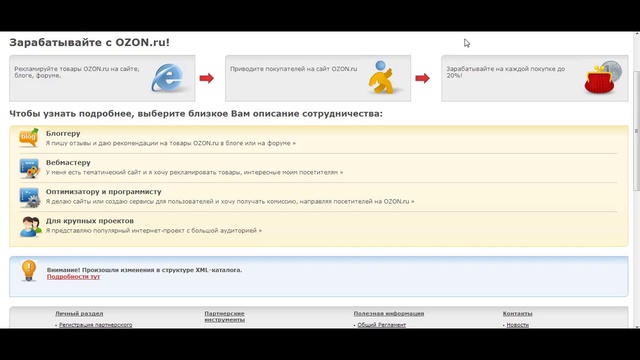The height and width of the screenshot is (360, 640).
Task: Click the red purse with coin icon
Action: pos(602,78)
